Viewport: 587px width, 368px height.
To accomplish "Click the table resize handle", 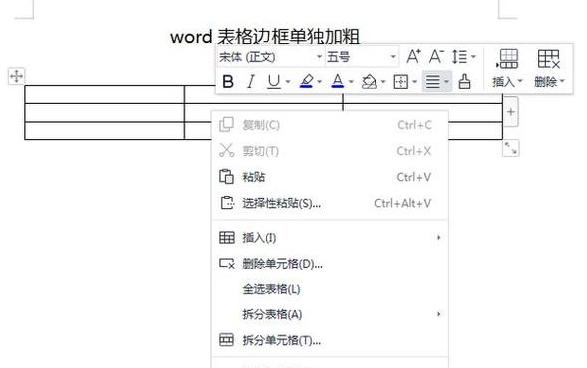I will (x=511, y=148).
